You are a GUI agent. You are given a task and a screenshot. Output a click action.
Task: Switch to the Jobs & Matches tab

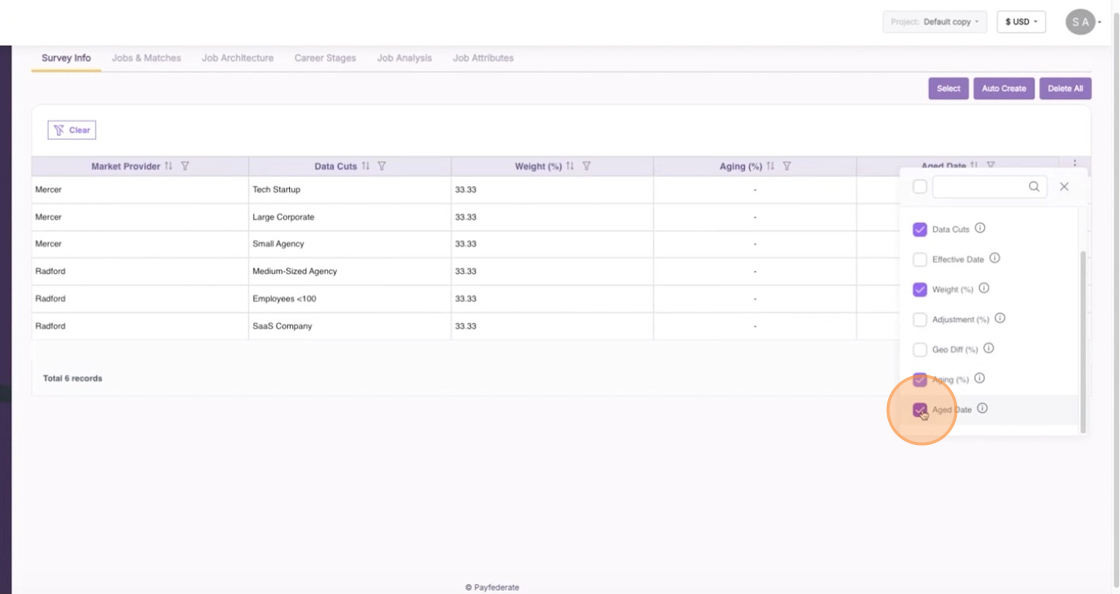(x=146, y=58)
